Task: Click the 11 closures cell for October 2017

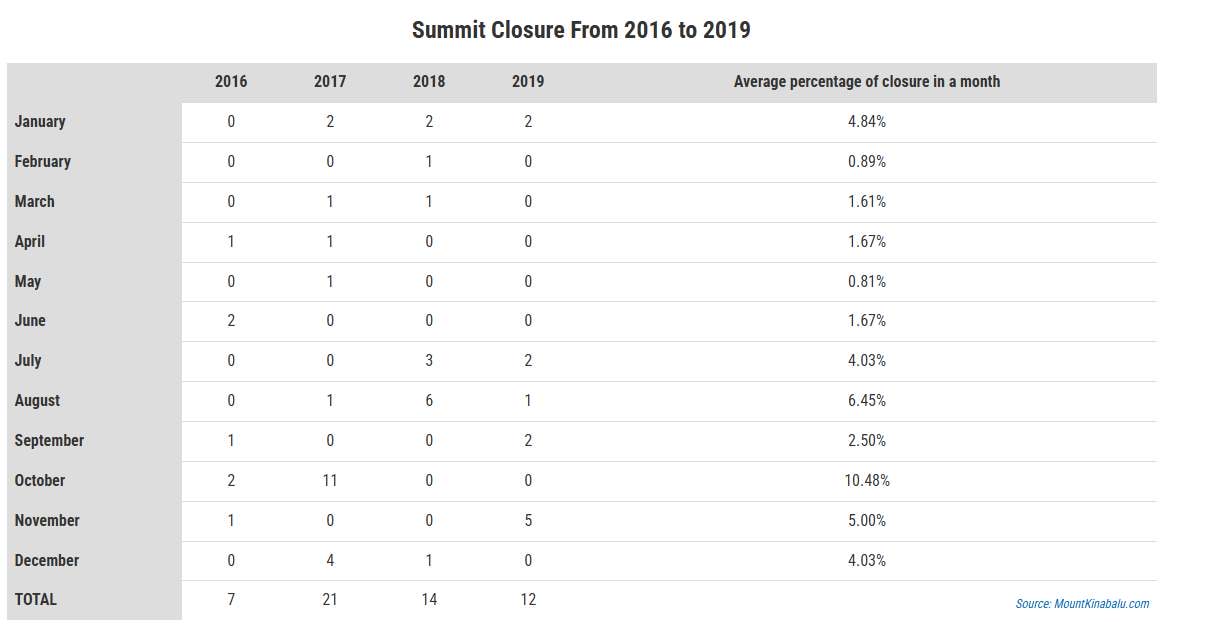Action: 330,481
